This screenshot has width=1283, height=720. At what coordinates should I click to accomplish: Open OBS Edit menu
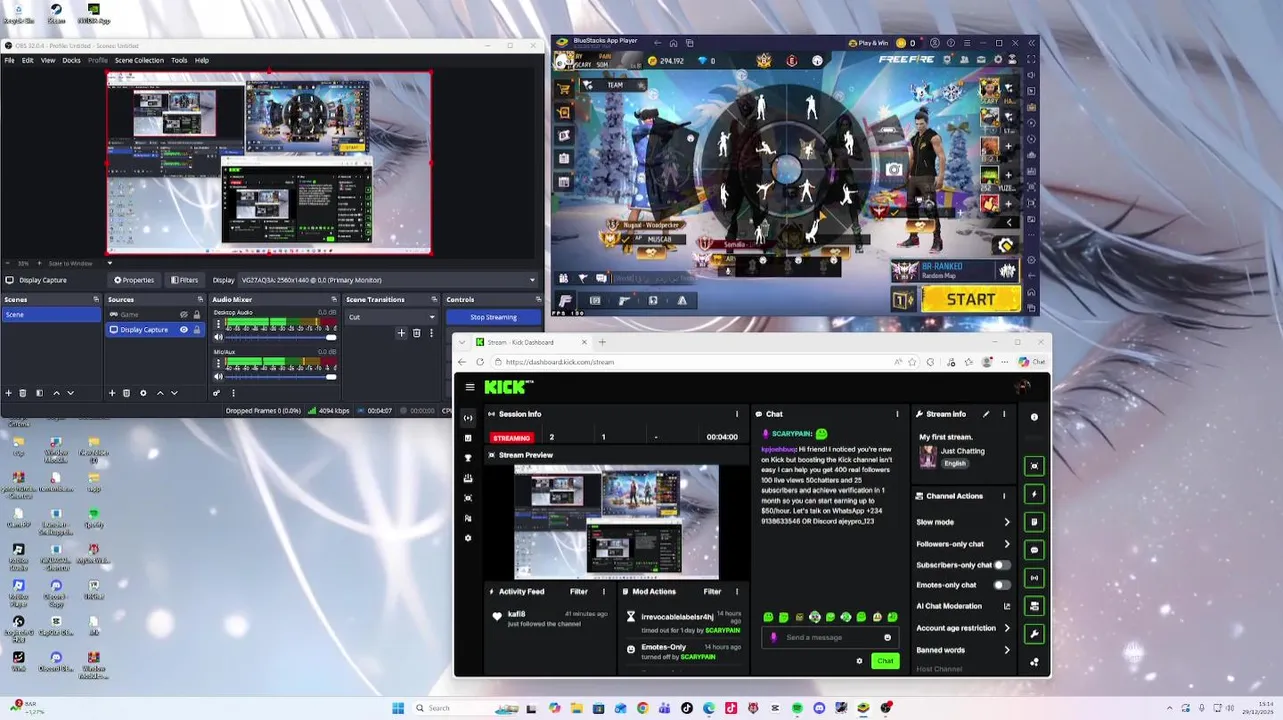coord(28,60)
